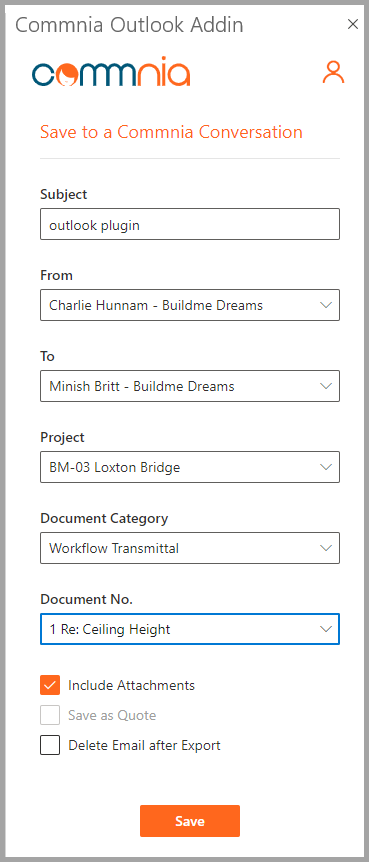The width and height of the screenshot is (369, 862).
Task: Uncheck Include Attachments checkbox
Action: (50, 686)
